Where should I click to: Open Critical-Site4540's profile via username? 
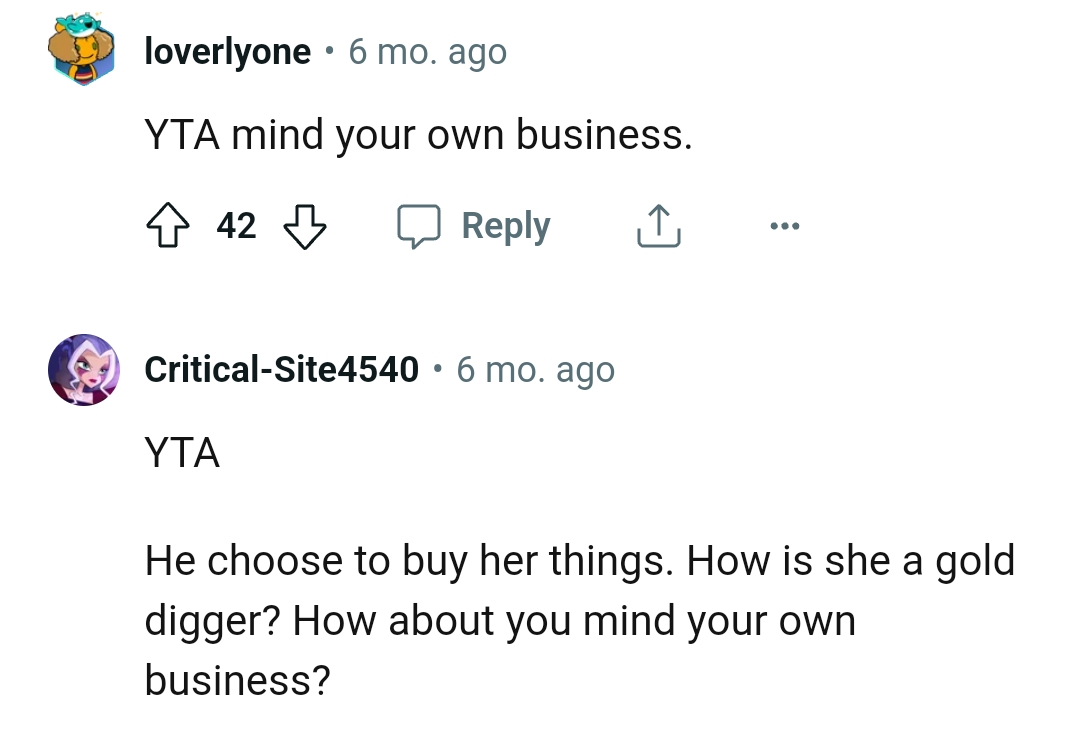[x=283, y=368]
